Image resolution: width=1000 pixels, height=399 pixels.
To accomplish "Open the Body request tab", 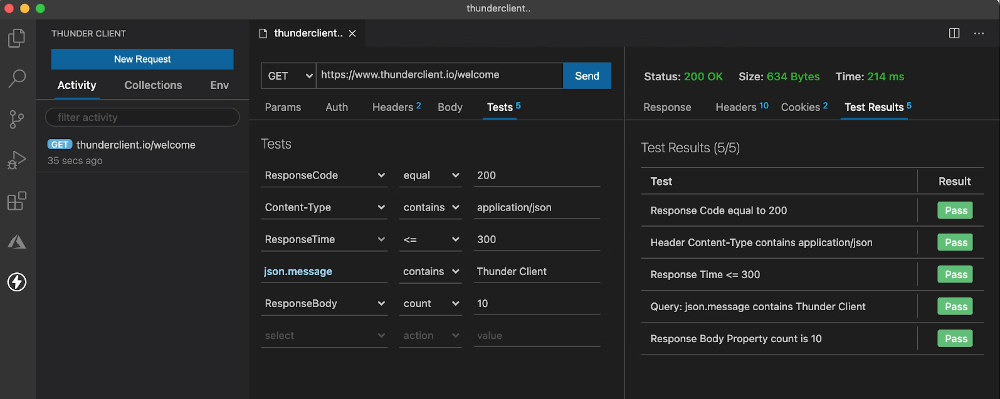I will [x=450, y=107].
